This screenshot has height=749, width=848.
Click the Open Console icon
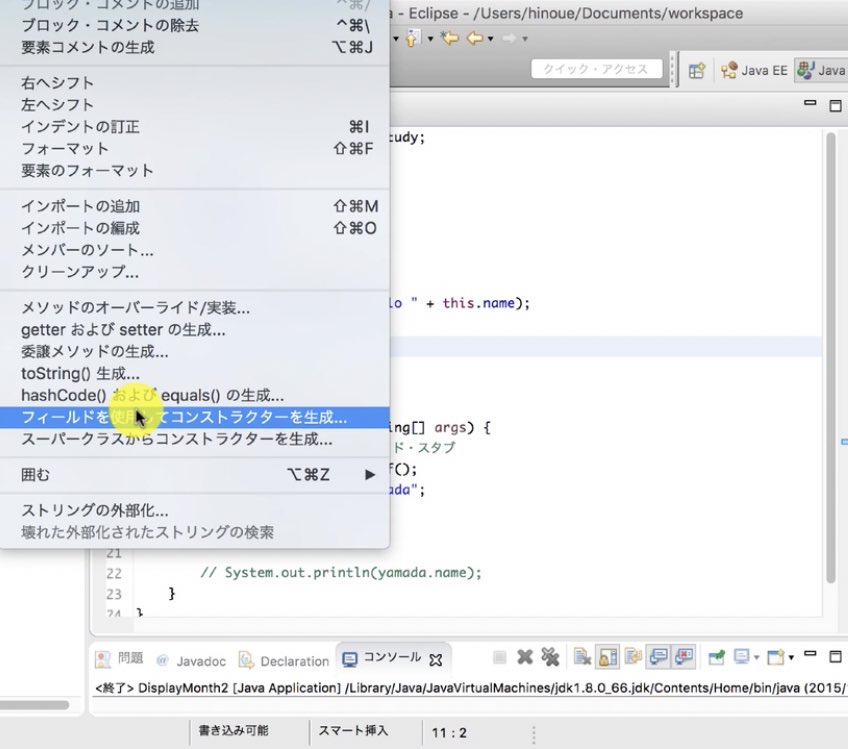[776, 658]
